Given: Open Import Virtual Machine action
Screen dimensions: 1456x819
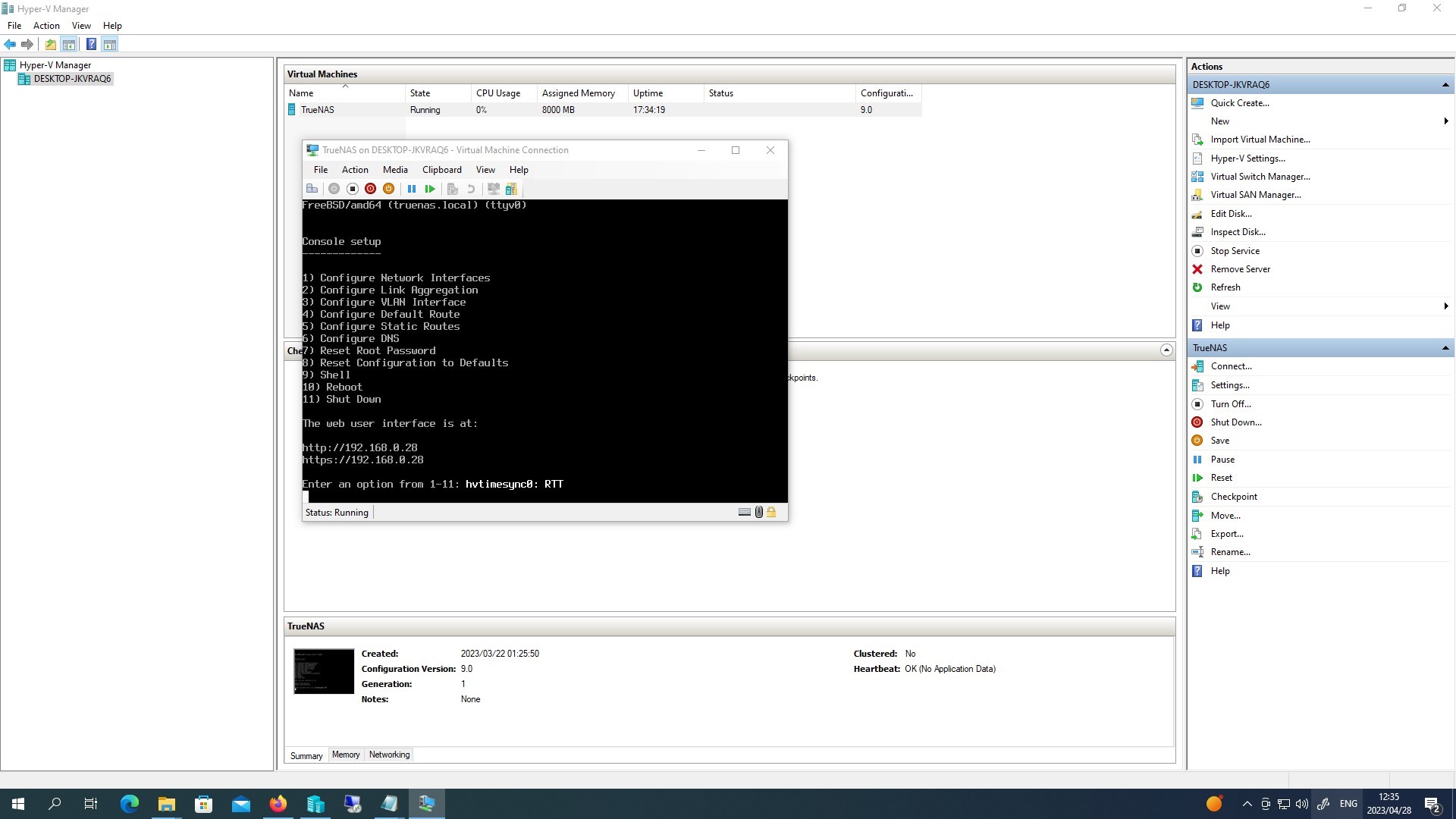Looking at the screenshot, I should (x=1260, y=140).
